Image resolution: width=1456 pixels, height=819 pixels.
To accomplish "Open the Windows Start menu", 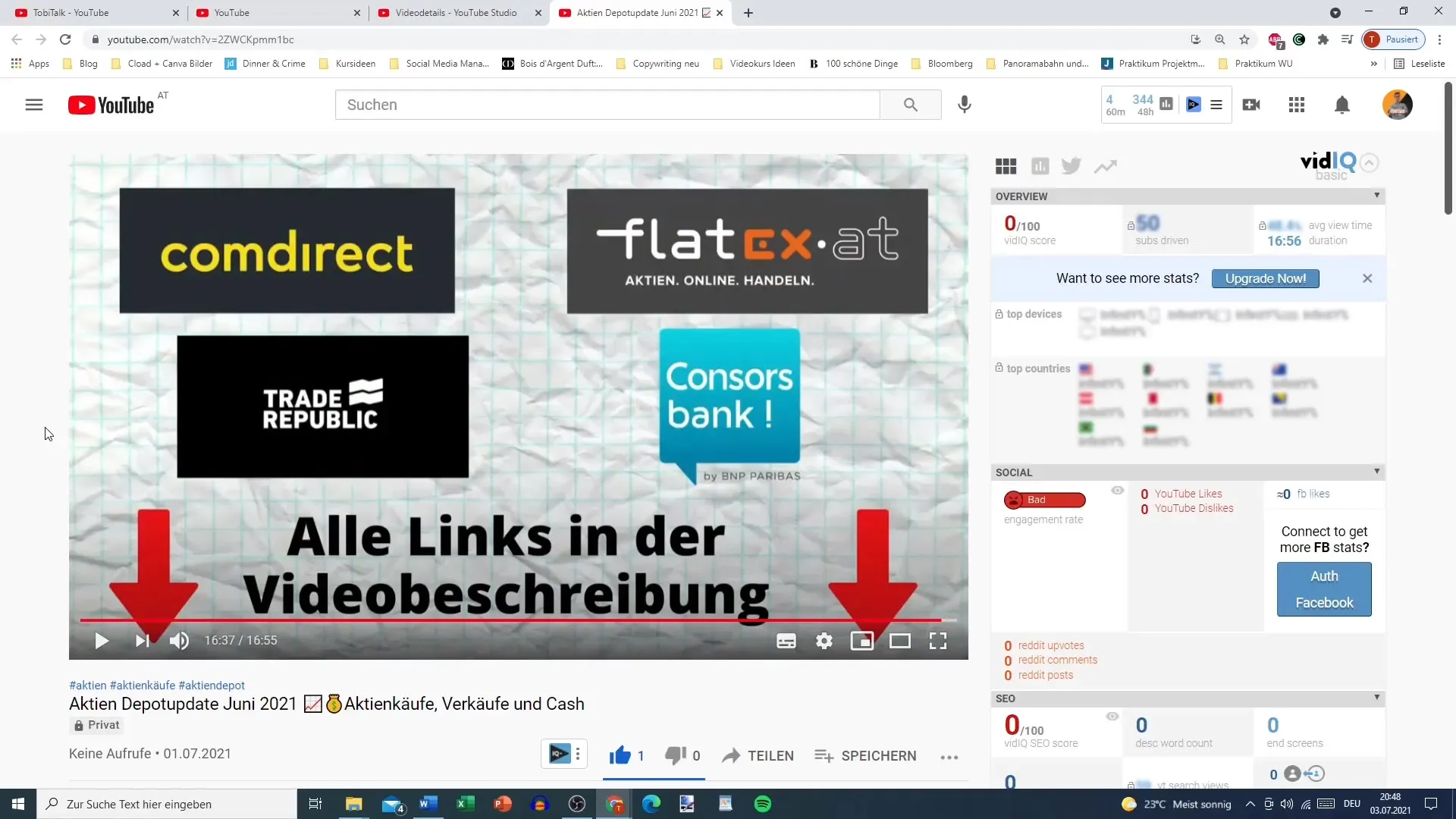I will pyautogui.click(x=18, y=804).
